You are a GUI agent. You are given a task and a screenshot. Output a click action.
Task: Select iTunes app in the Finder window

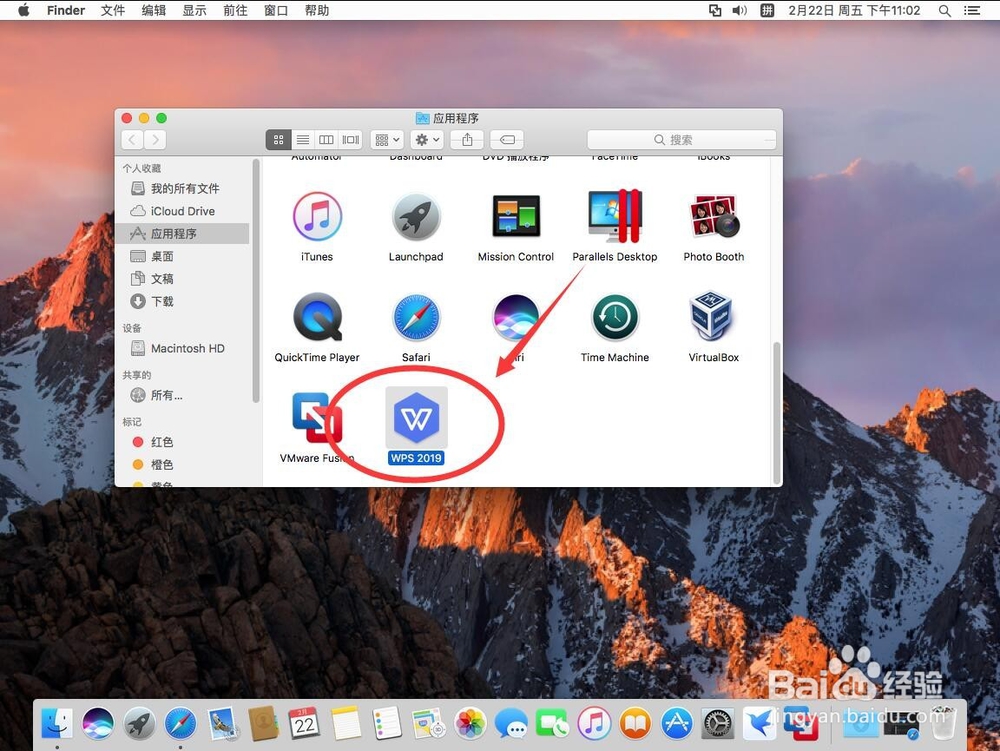coord(317,217)
